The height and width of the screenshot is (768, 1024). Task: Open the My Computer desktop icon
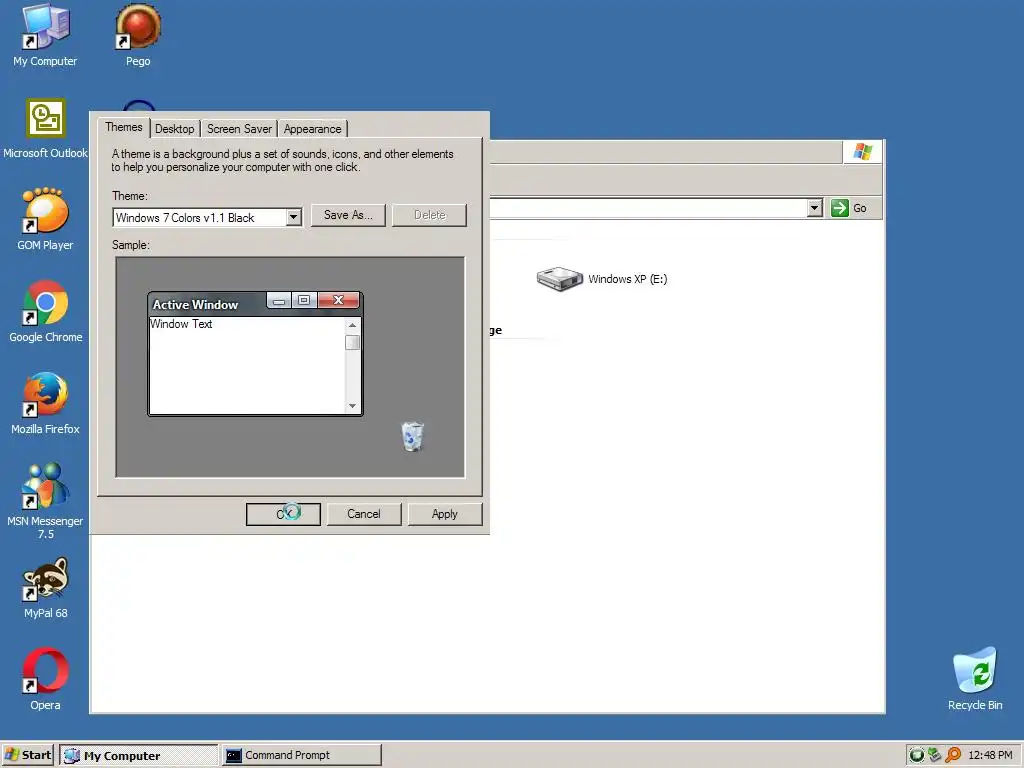45,35
